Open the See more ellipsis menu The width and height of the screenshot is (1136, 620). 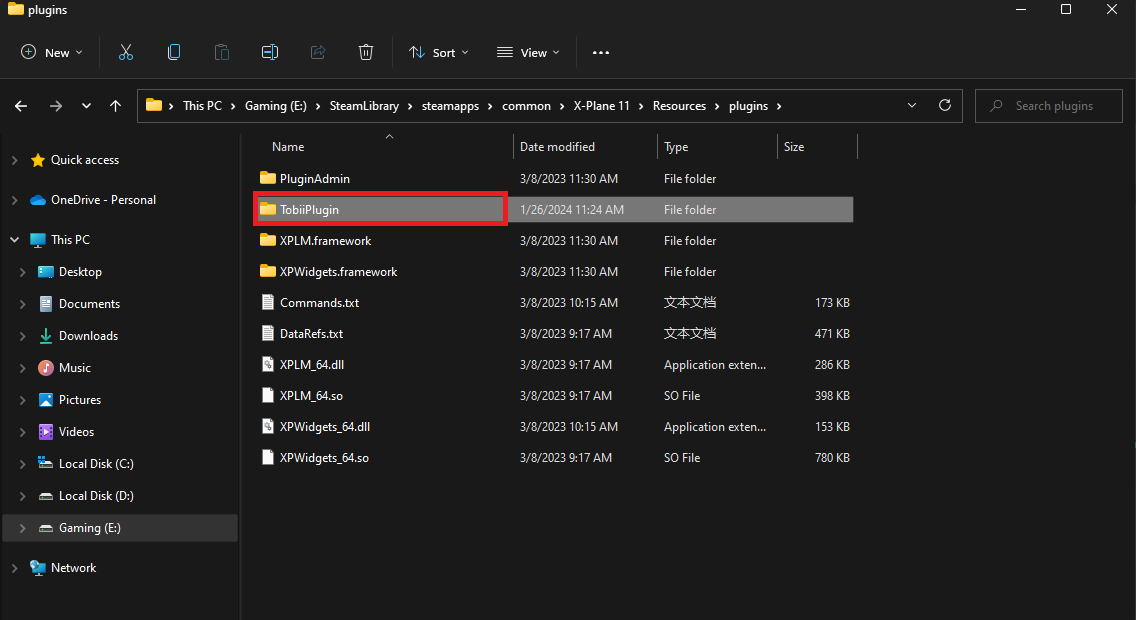(601, 53)
